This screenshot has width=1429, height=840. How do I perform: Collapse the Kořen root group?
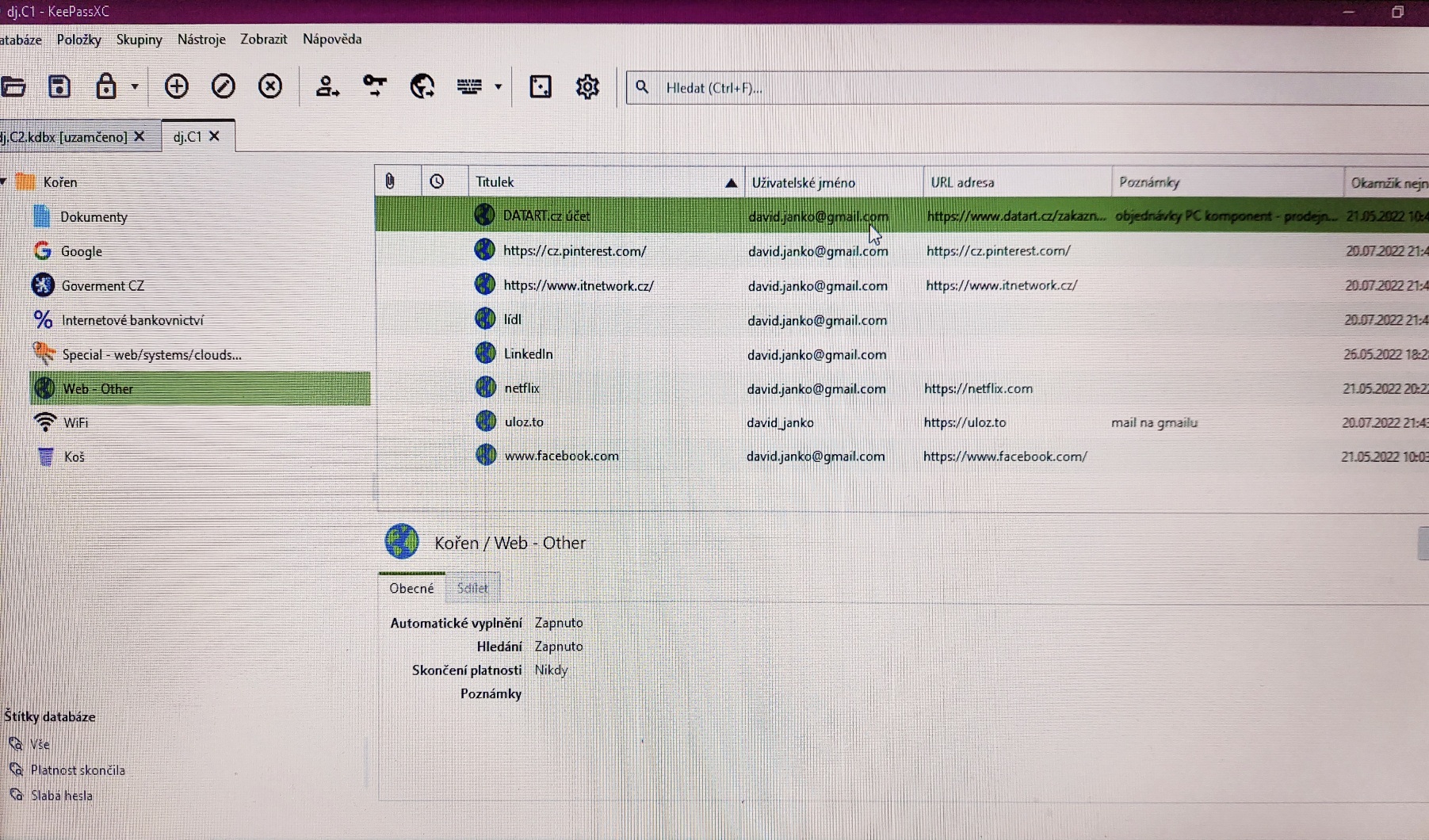click(4, 181)
